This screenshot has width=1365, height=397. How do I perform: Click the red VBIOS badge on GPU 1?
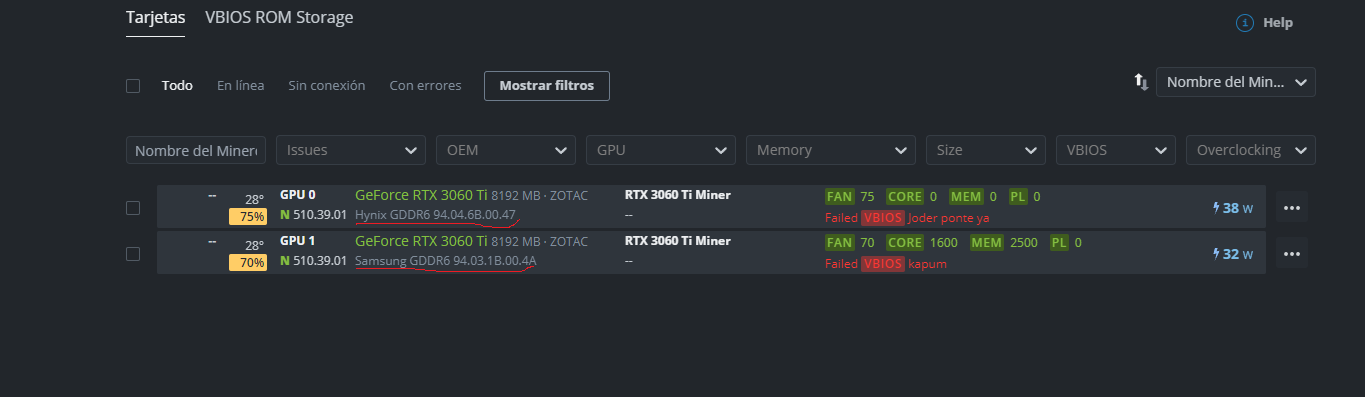click(x=883, y=264)
